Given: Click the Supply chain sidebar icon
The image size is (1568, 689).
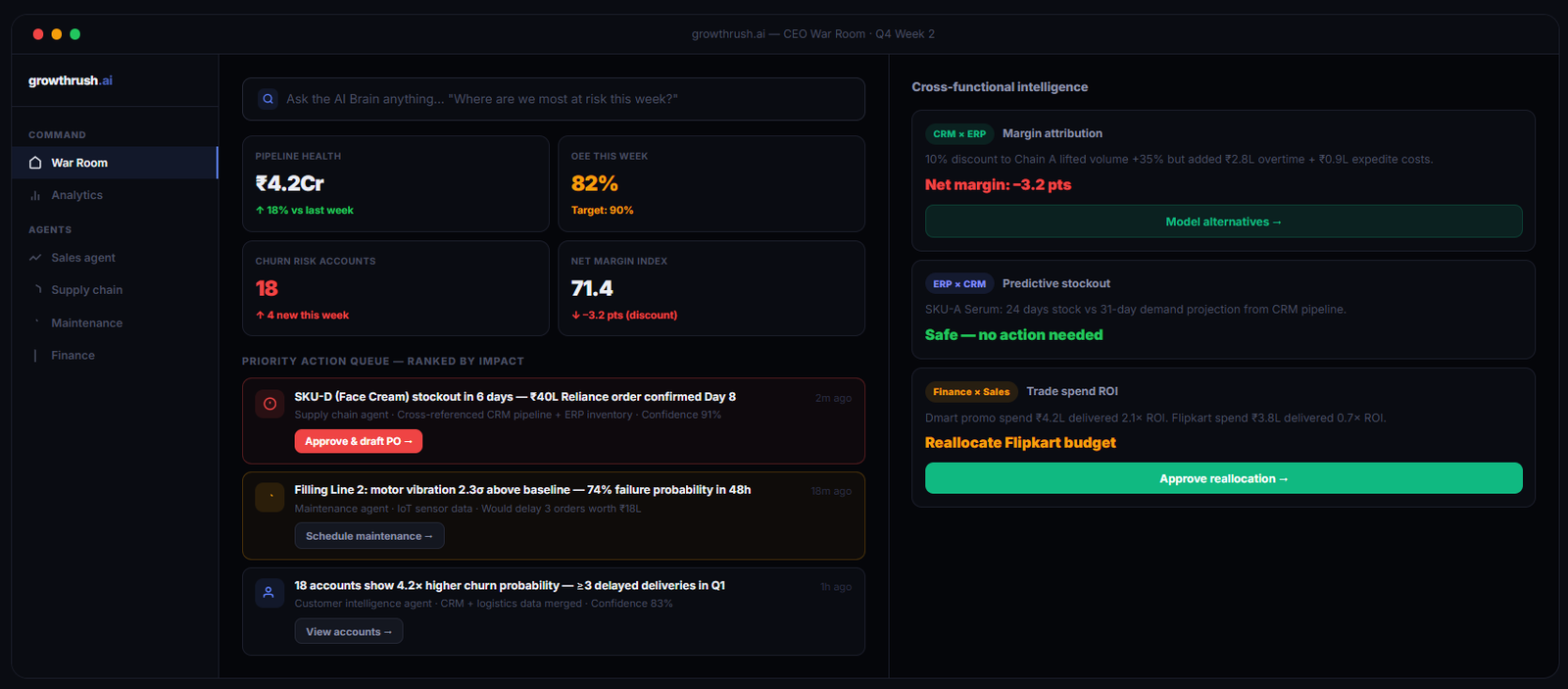Looking at the screenshot, I should pos(37,290).
